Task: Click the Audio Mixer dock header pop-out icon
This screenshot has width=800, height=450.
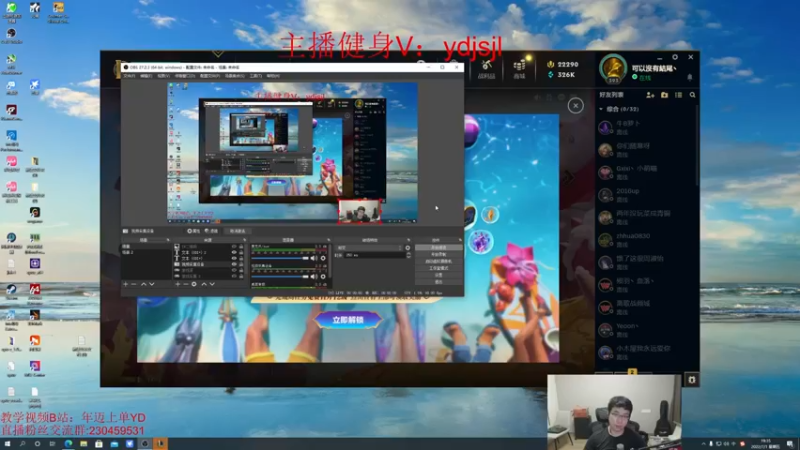Action: click(328, 240)
